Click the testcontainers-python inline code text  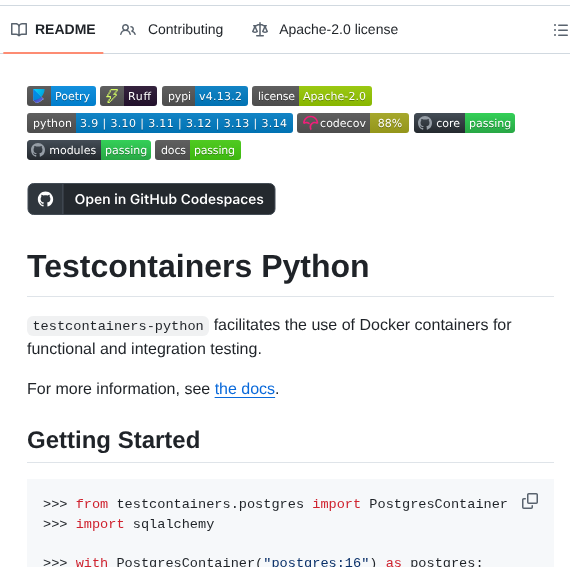click(118, 326)
